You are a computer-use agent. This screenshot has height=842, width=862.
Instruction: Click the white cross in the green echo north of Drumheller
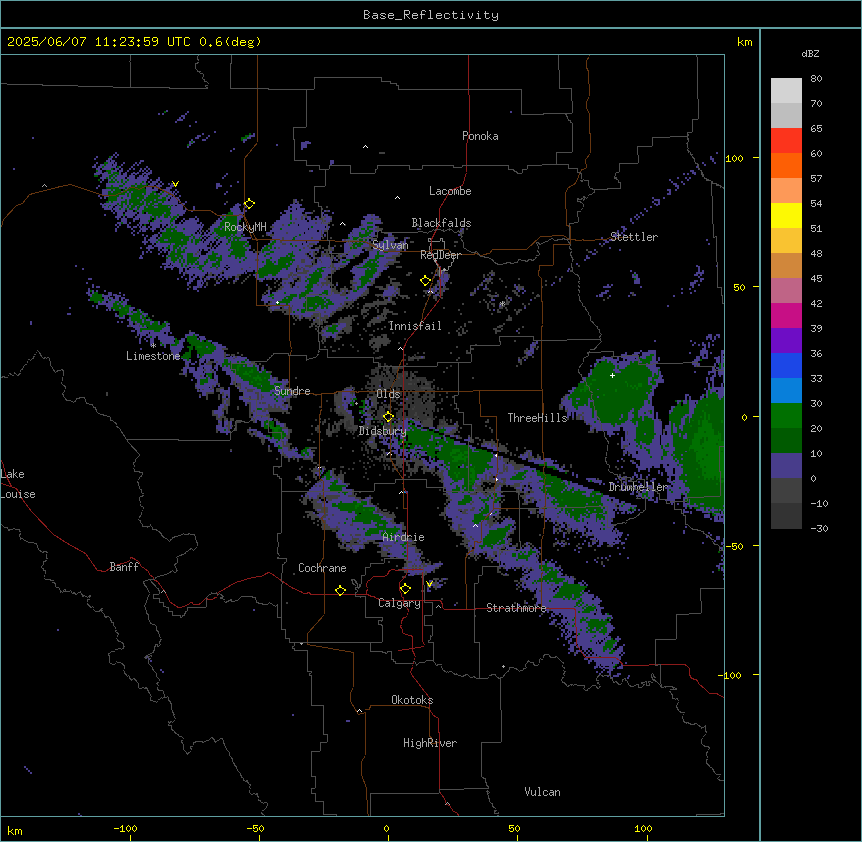click(612, 375)
